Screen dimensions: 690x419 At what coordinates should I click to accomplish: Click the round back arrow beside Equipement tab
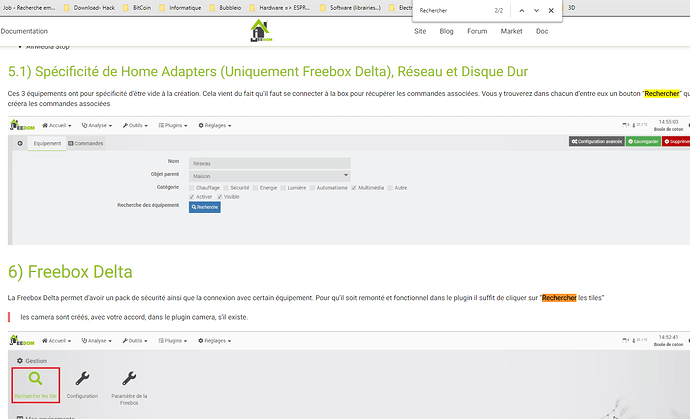(20, 143)
